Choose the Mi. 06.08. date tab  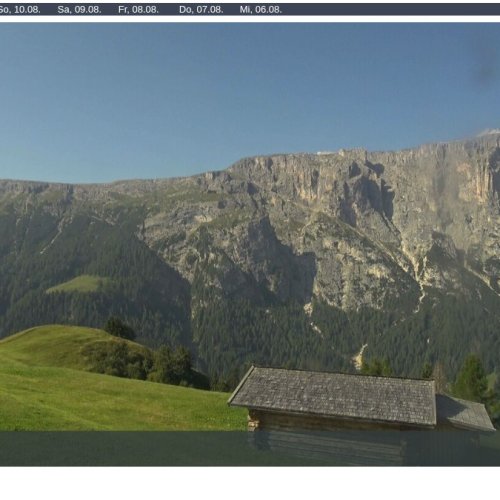coord(261,10)
